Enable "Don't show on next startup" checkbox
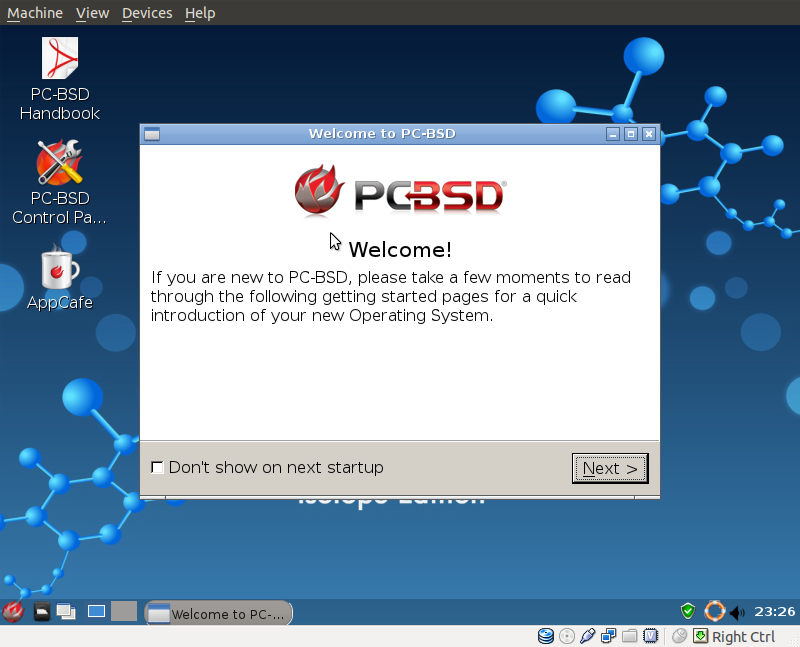Image resolution: width=800 pixels, height=647 pixels. [x=157, y=467]
